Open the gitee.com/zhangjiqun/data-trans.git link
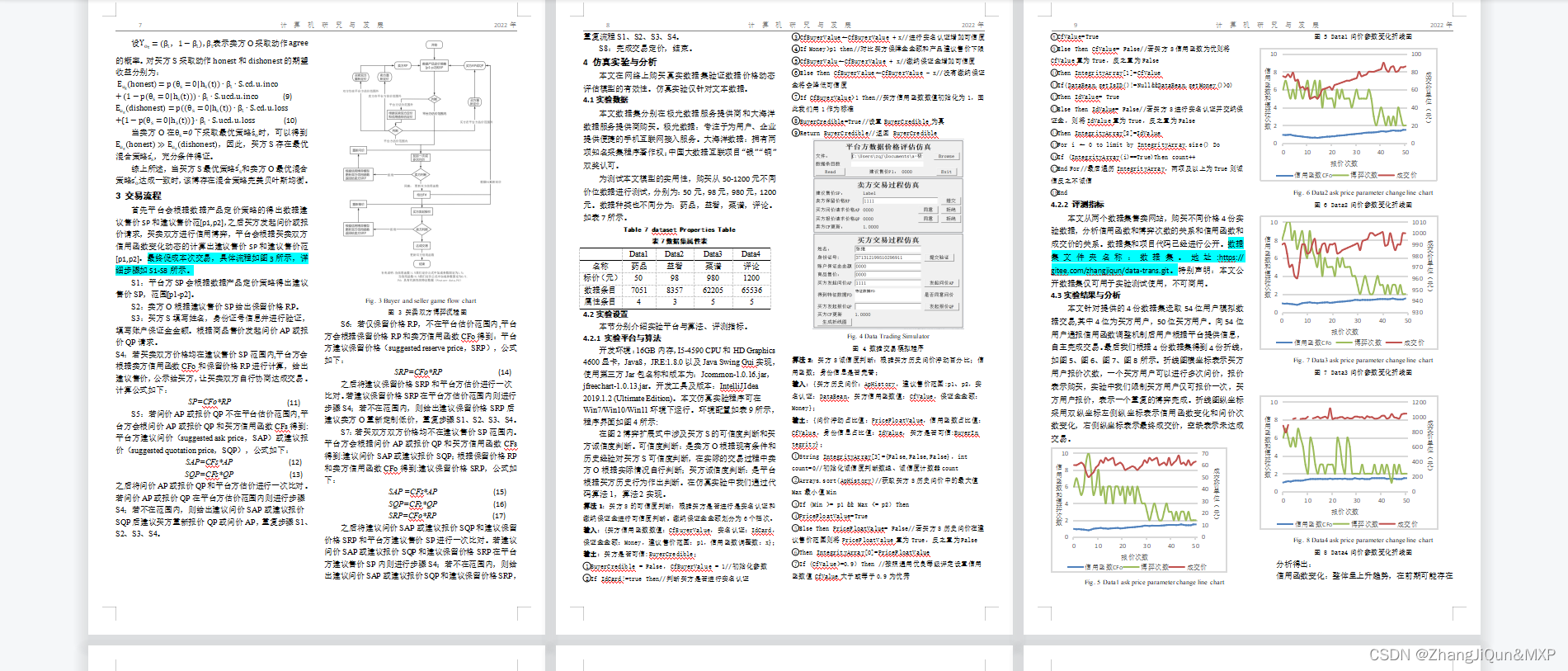The width and height of the screenshot is (1568, 671). 1112,270
